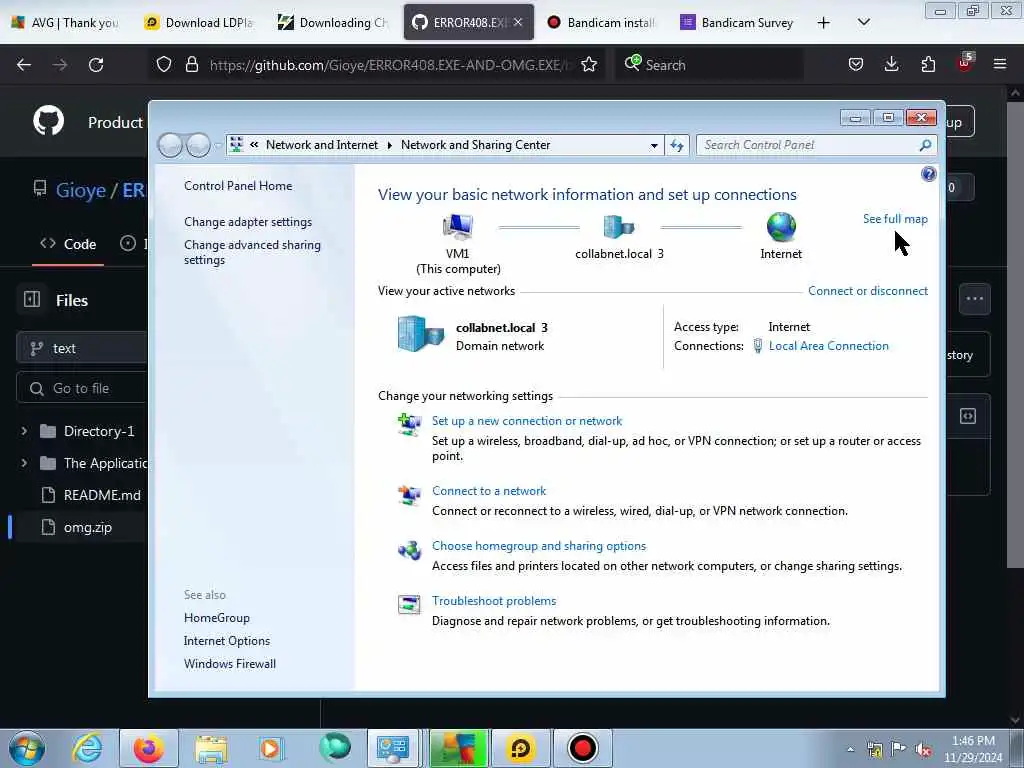Open a new Firefox tab
1024x768 pixels.
coord(824,23)
